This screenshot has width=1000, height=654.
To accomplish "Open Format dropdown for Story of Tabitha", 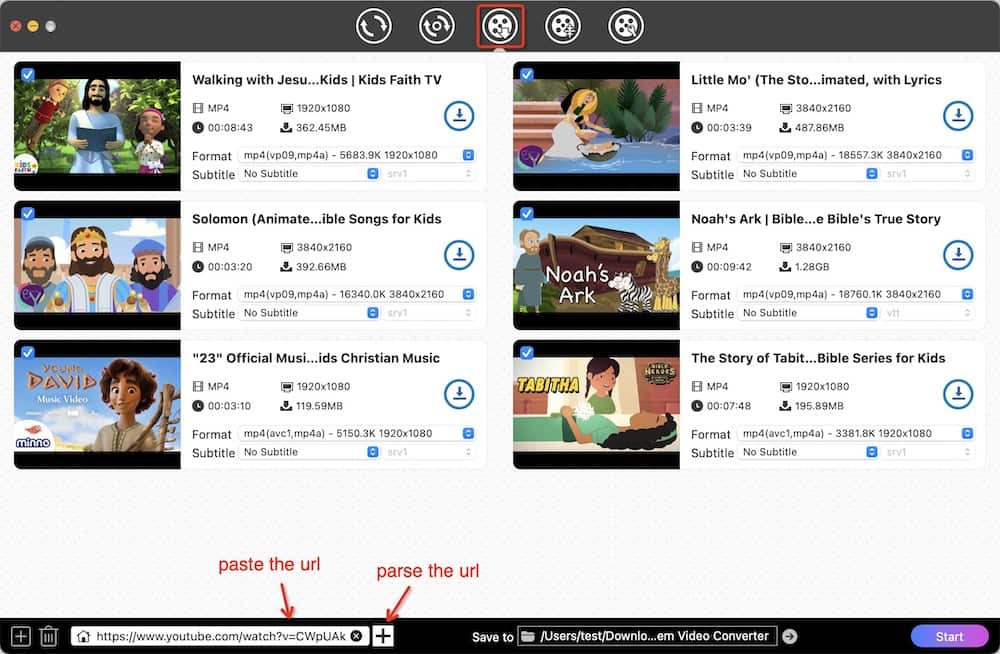I will pos(856,433).
